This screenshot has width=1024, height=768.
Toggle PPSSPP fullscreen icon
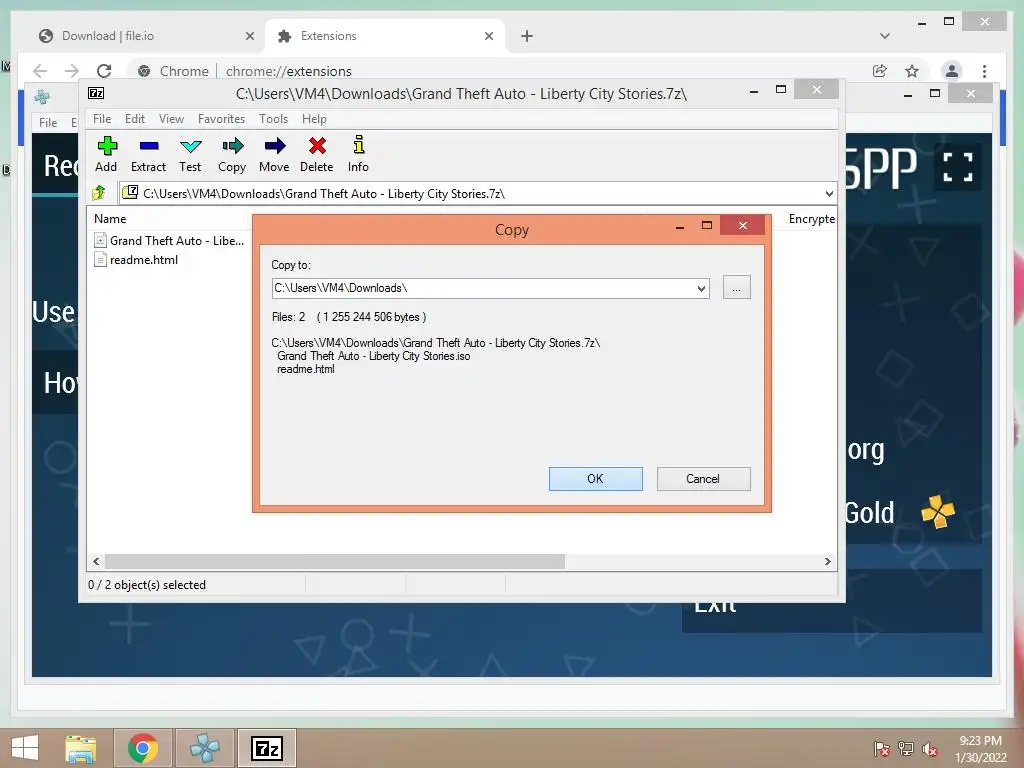tap(957, 167)
